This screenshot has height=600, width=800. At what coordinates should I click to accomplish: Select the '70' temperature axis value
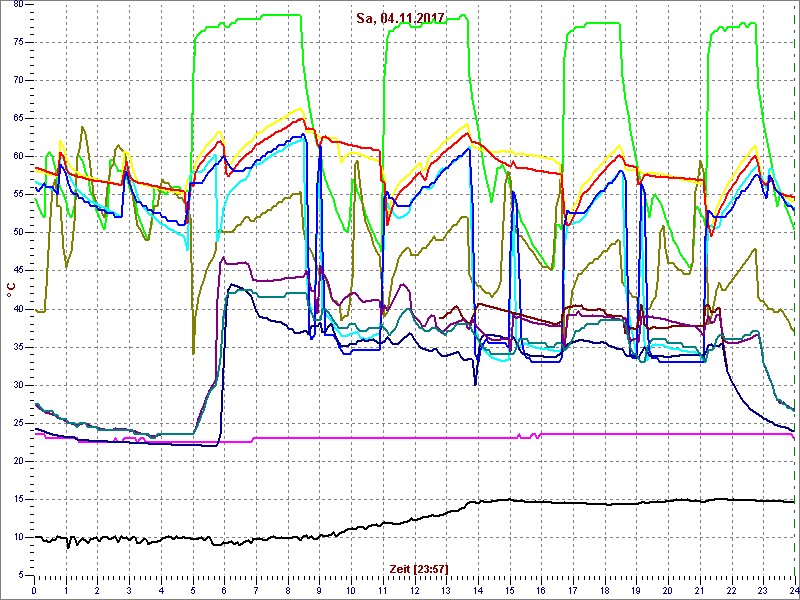(x=19, y=81)
